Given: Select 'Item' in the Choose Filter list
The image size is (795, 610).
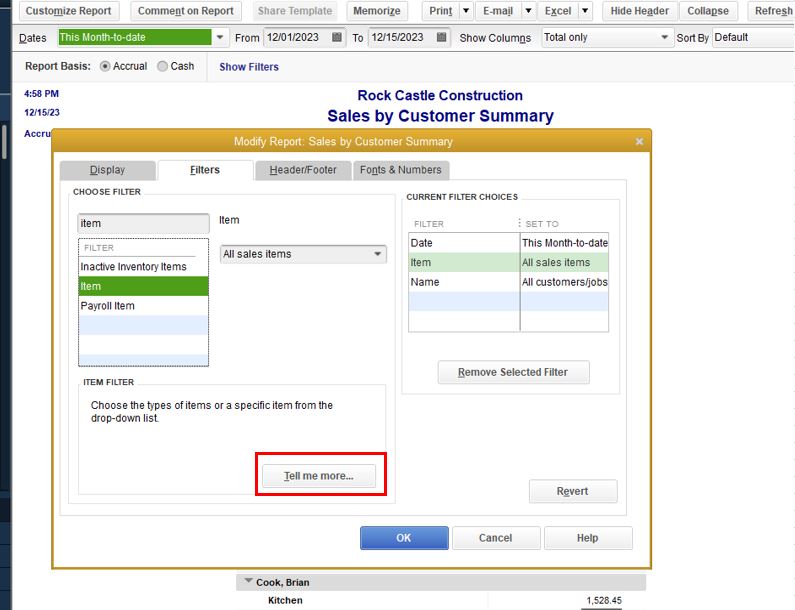Looking at the screenshot, I should pos(143,286).
